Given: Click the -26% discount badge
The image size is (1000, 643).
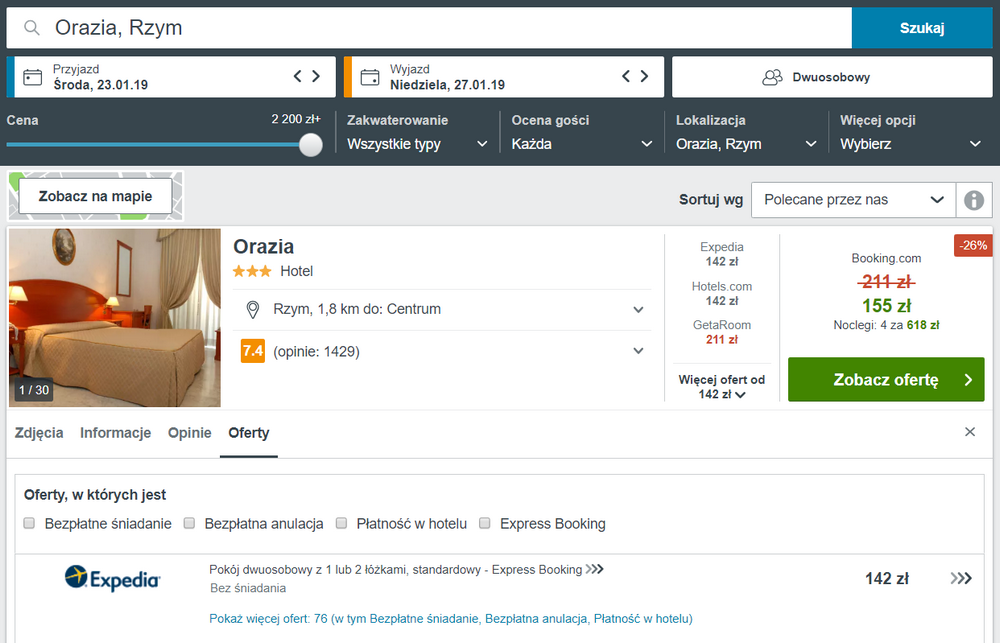Looking at the screenshot, I should tap(973, 246).
